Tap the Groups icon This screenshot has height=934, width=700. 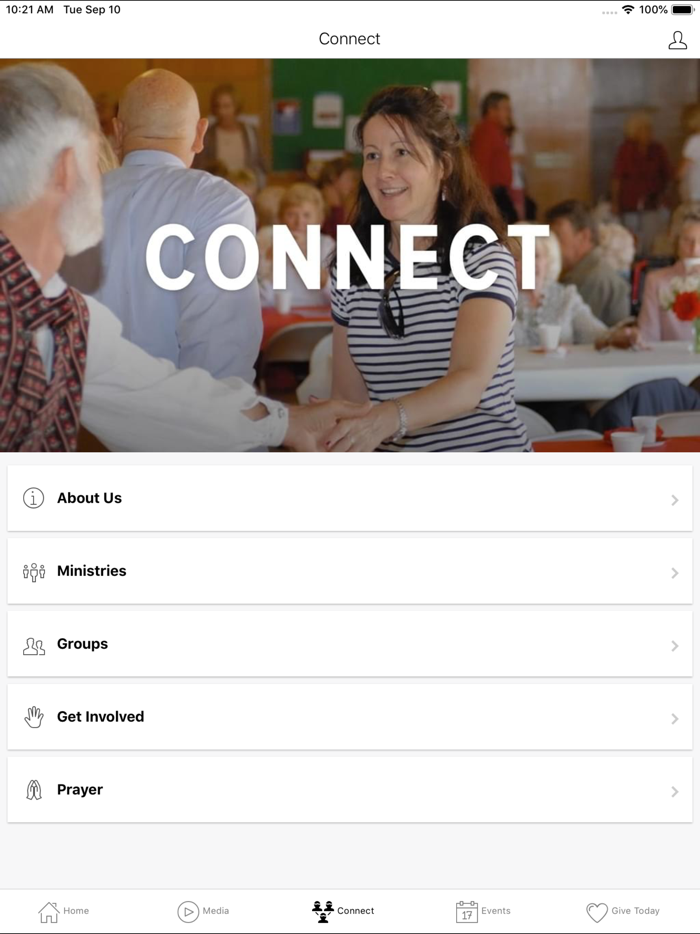pyautogui.click(x=34, y=646)
